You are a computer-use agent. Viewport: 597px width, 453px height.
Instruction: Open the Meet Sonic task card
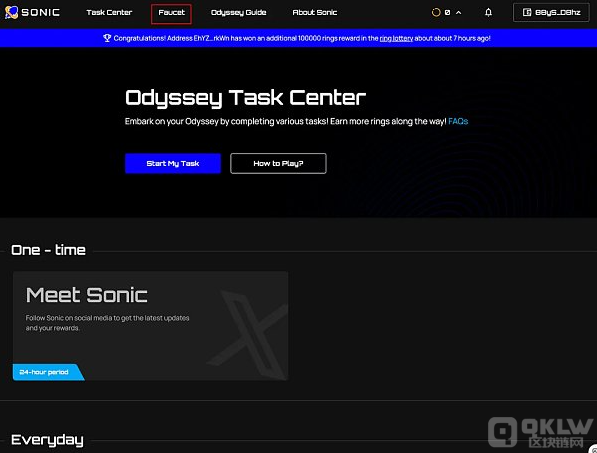[x=151, y=326]
